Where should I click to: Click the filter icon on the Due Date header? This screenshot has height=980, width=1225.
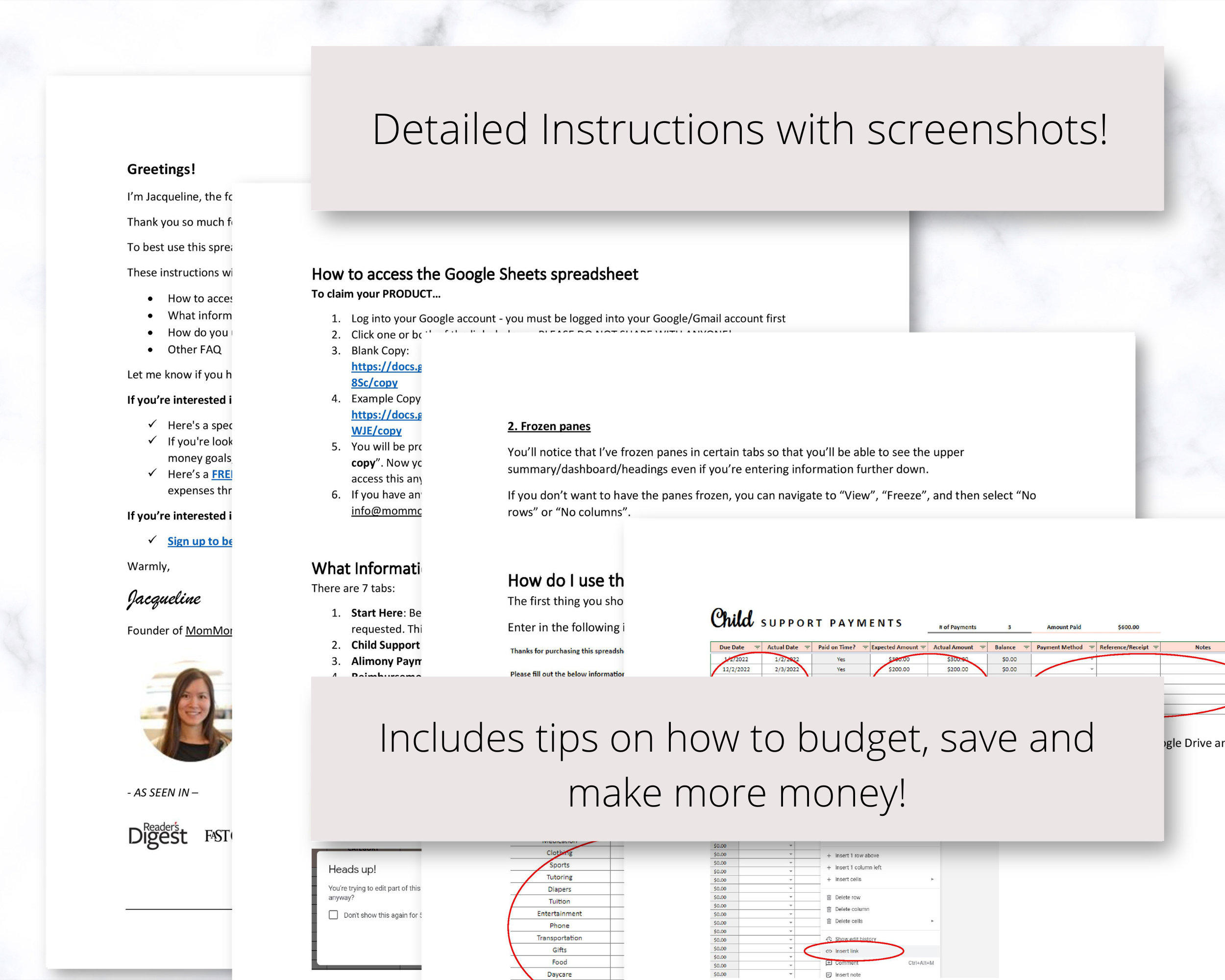tap(757, 647)
